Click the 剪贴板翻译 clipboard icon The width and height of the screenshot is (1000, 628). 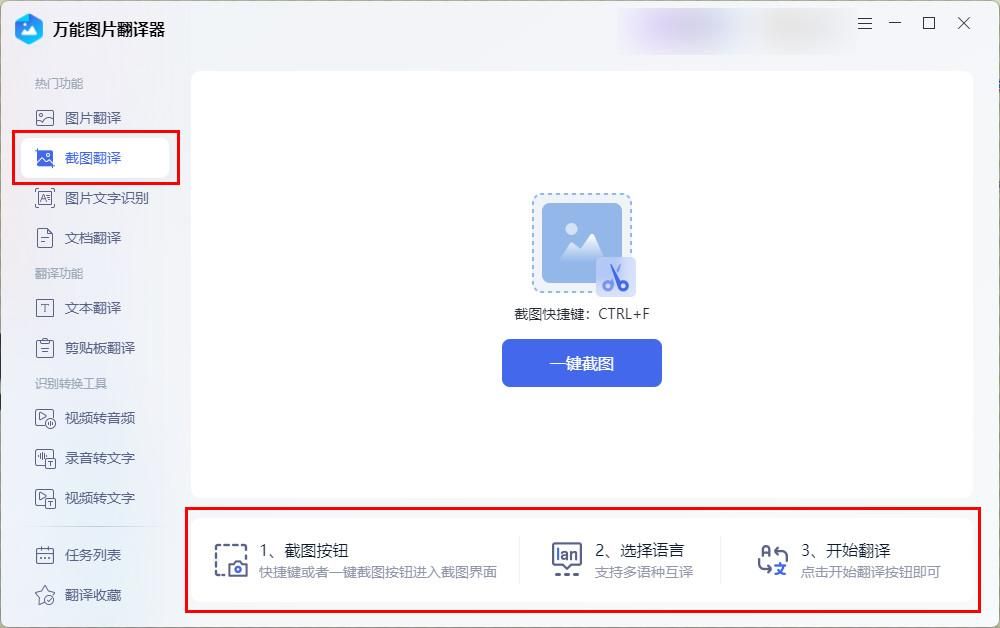point(45,348)
